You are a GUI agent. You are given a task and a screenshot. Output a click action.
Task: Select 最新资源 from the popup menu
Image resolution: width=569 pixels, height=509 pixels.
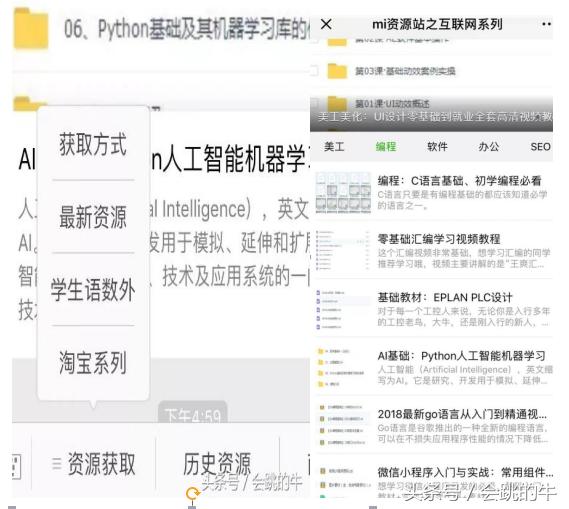93,217
